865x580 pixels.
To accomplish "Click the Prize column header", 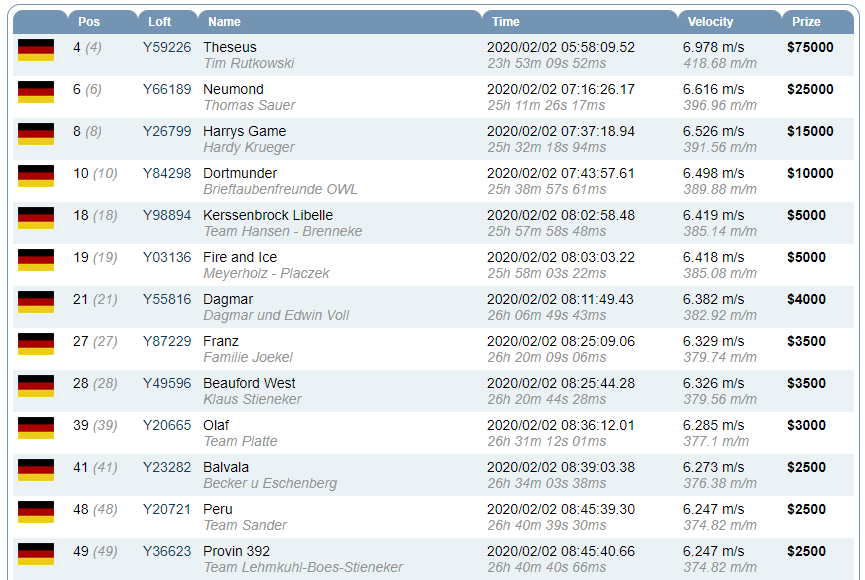I will point(806,22).
